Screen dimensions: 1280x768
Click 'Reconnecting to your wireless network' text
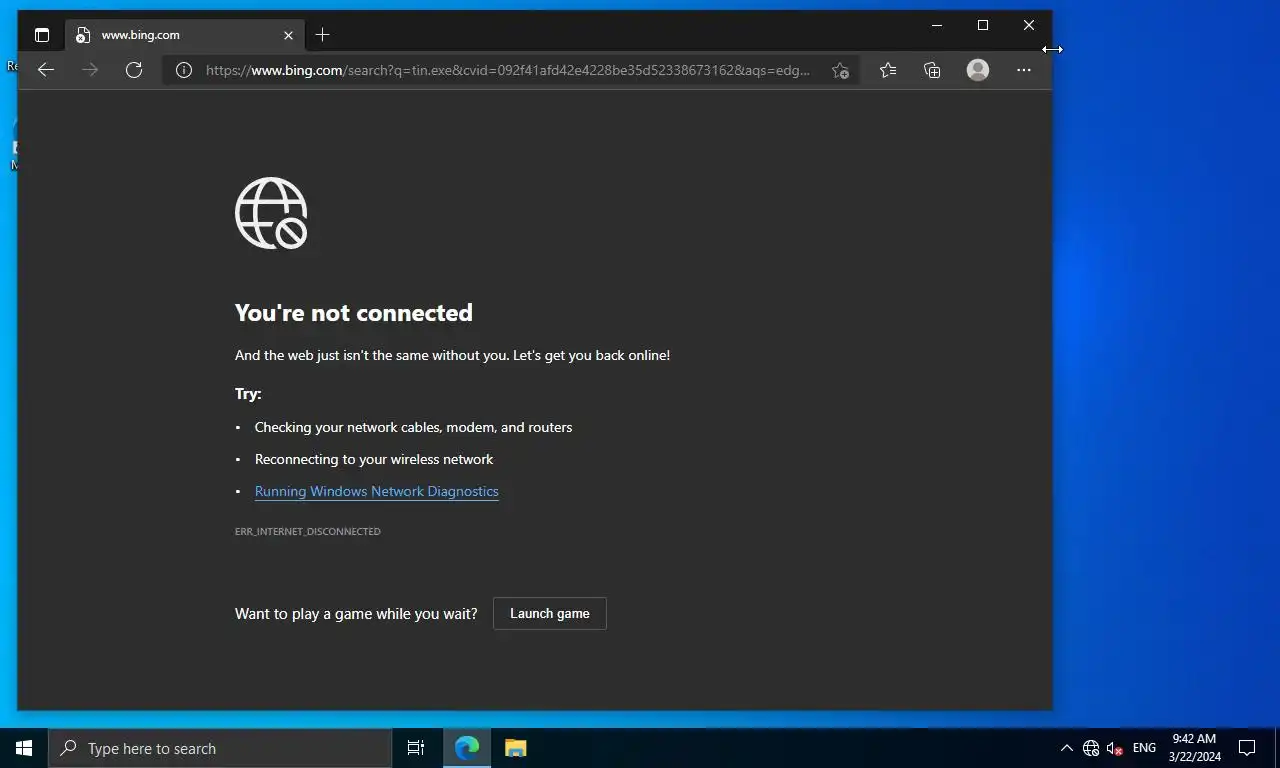(374, 459)
